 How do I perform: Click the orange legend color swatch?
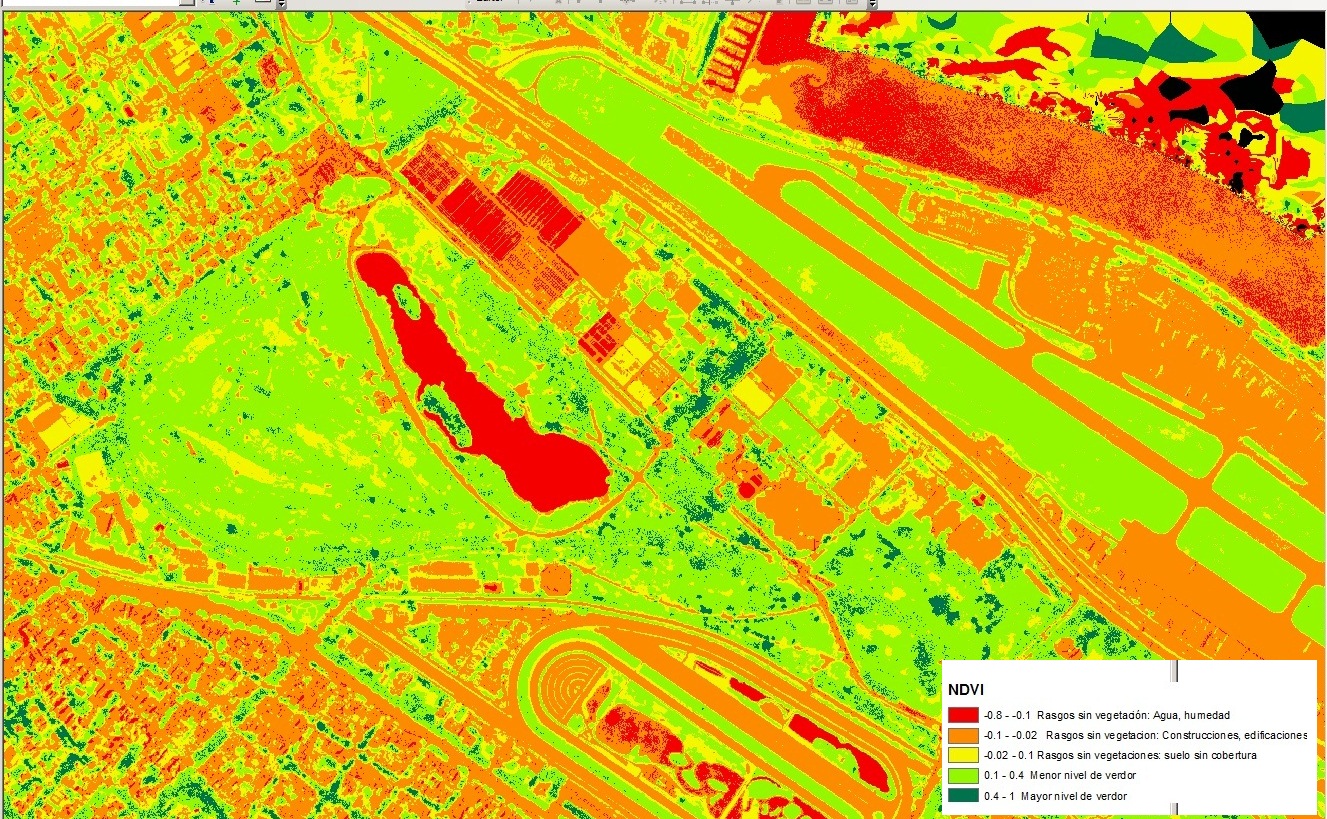(962, 735)
